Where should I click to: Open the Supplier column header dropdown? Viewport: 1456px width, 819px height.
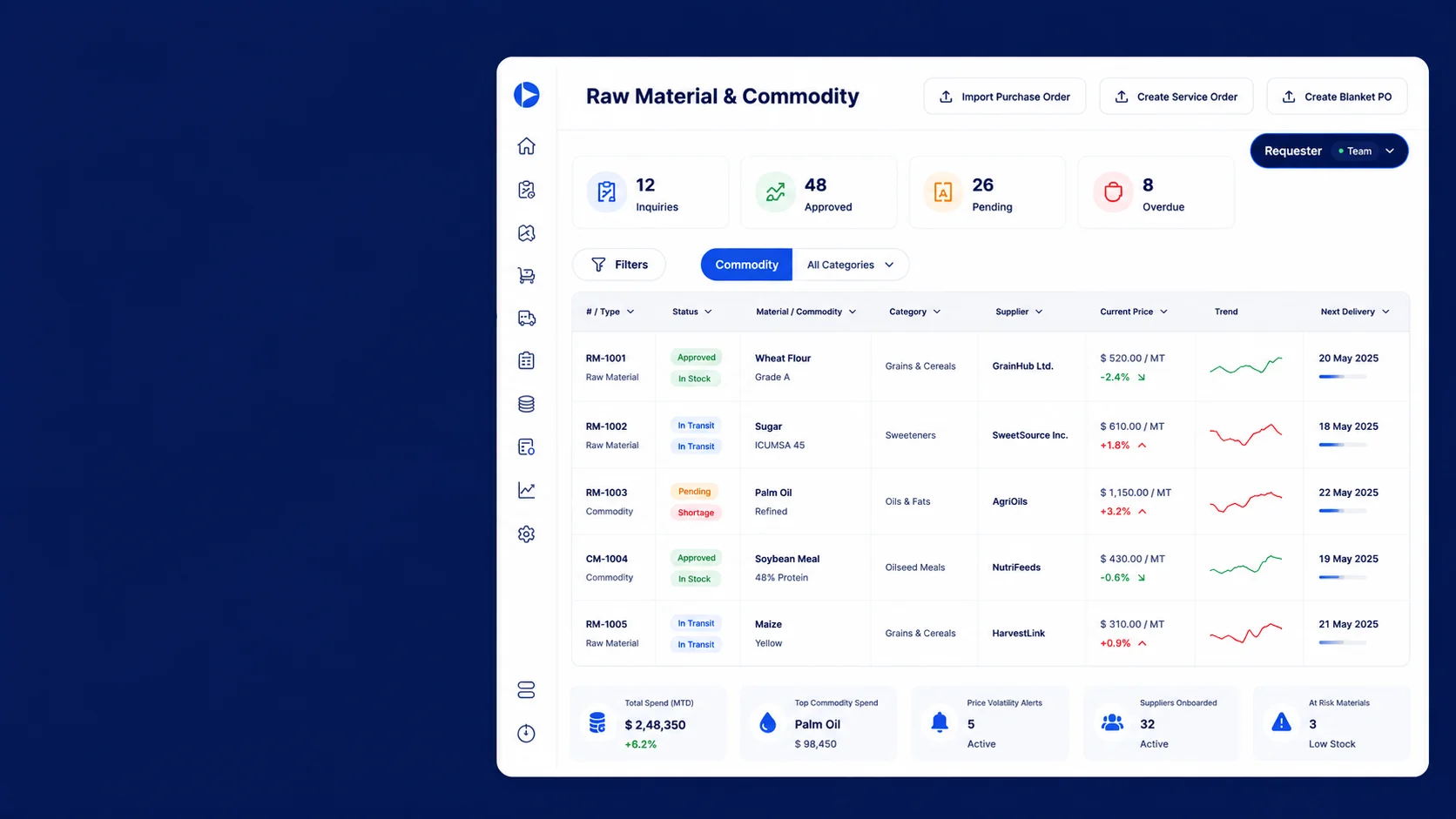pos(1019,312)
